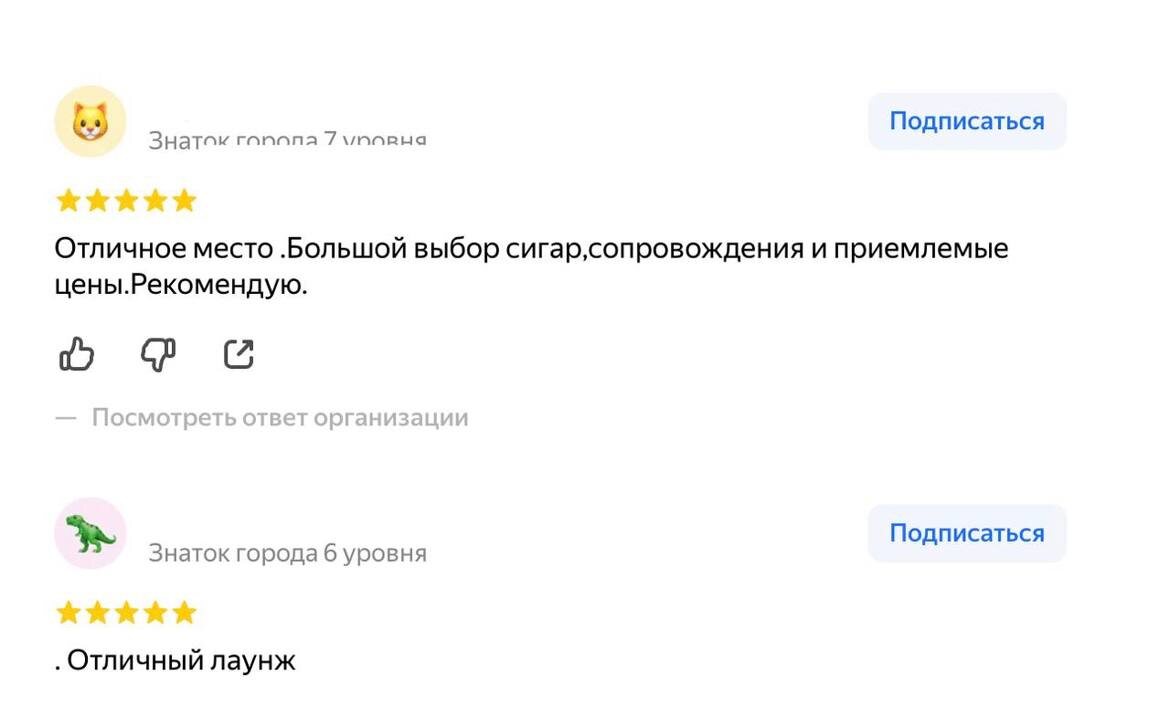Dislike the cigar review with thumbs down
Screen dimensions: 1170x722
[x=158, y=354]
